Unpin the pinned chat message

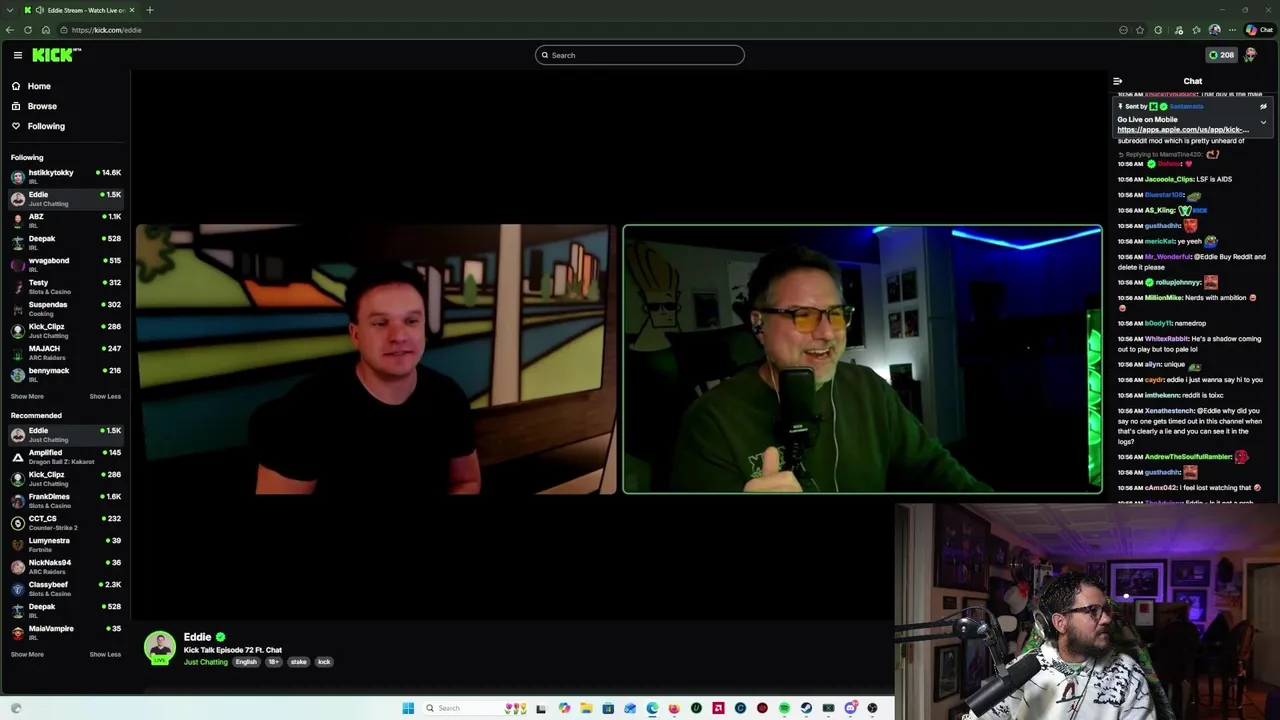coord(1263,106)
